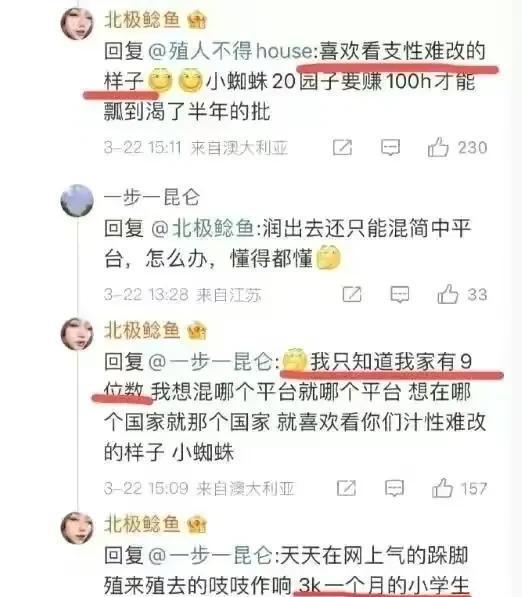Tap the member badge beside first 北极鲶鱼
The height and width of the screenshot is (597, 522).
(x=197, y=20)
